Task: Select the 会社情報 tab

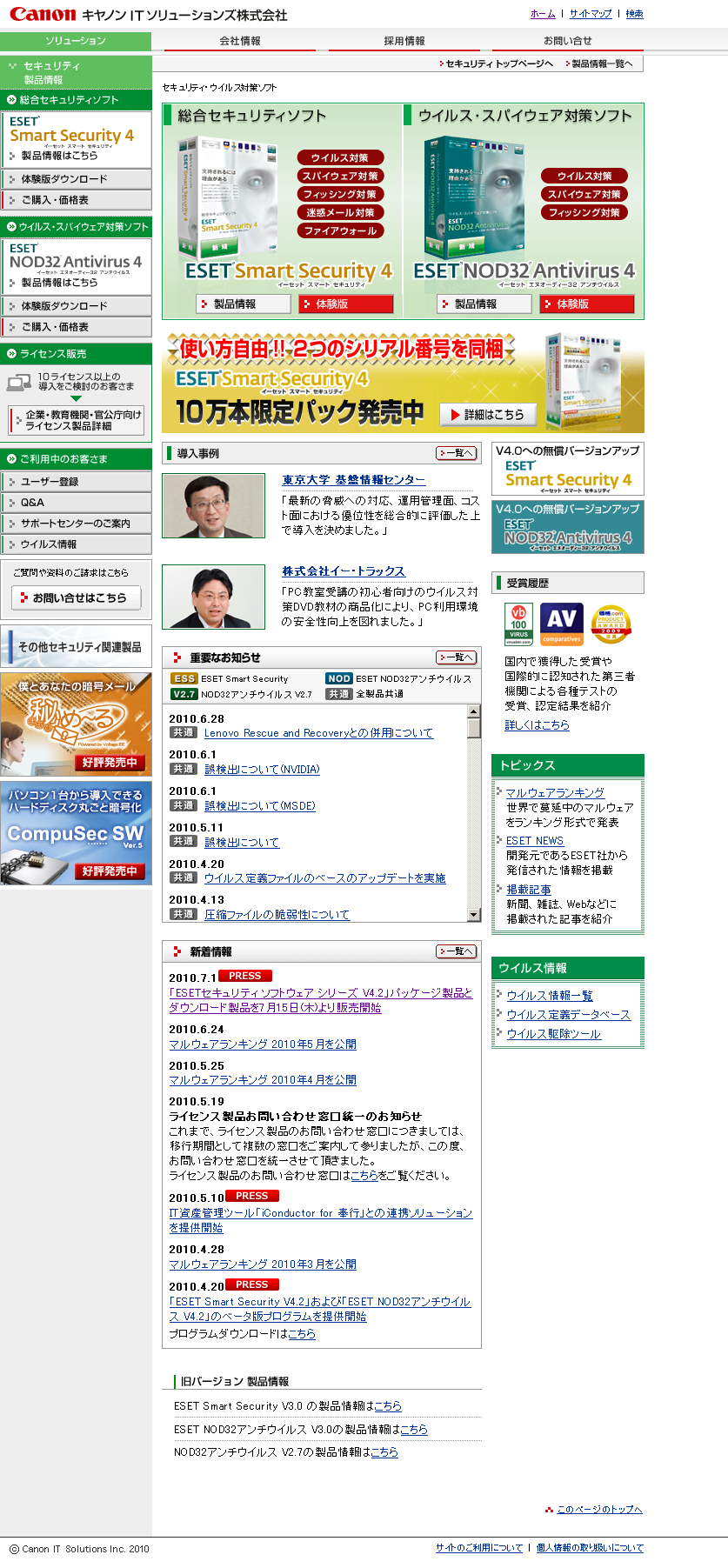Action: coord(240,41)
